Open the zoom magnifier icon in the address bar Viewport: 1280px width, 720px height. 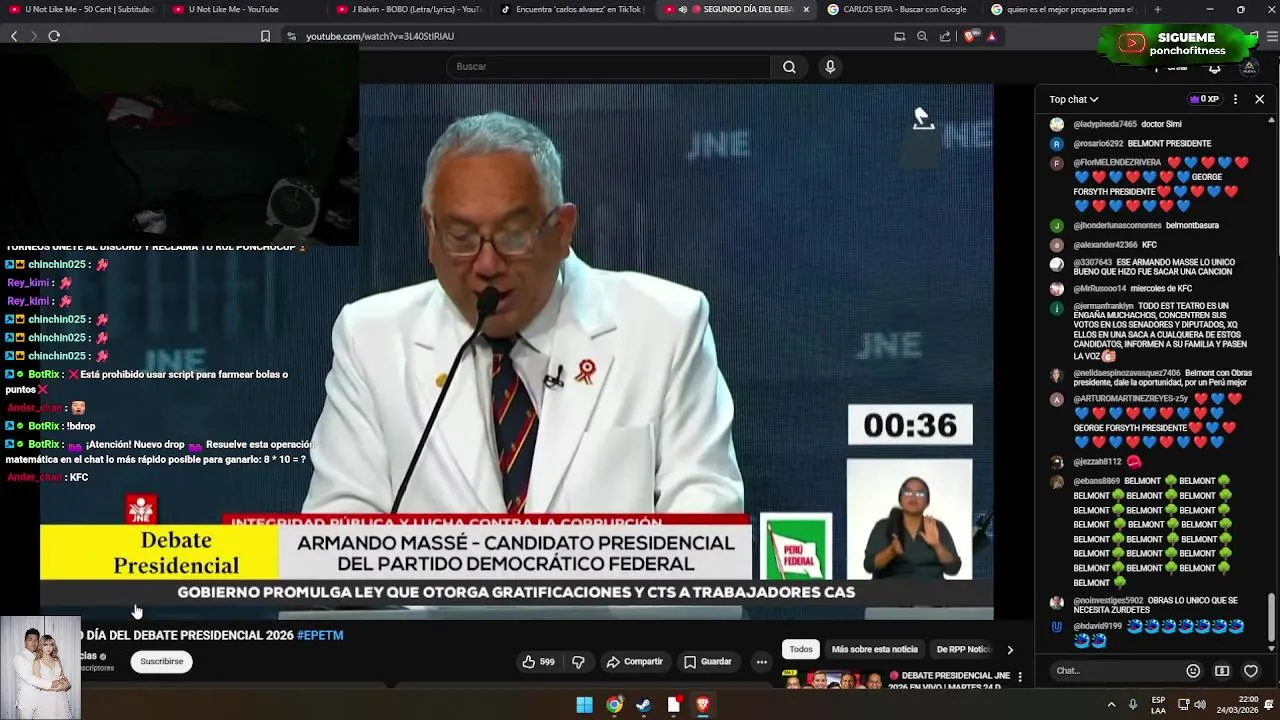(x=922, y=36)
